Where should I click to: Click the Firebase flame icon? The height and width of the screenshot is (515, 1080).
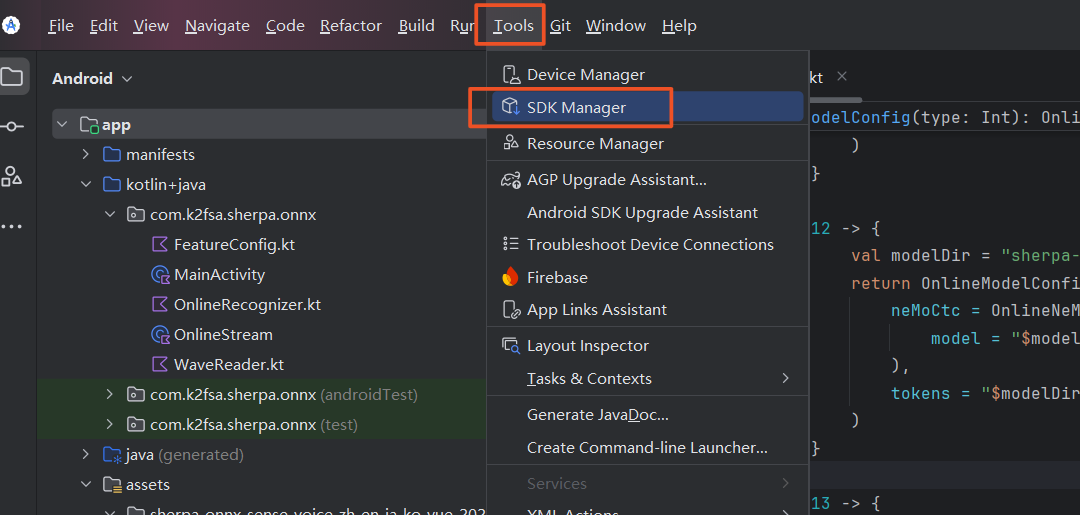[x=510, y=277]
